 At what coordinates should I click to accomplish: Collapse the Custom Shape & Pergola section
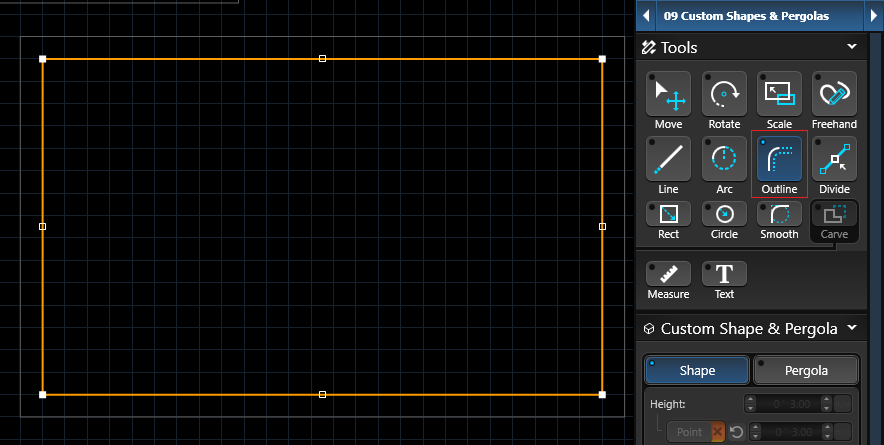851,328
